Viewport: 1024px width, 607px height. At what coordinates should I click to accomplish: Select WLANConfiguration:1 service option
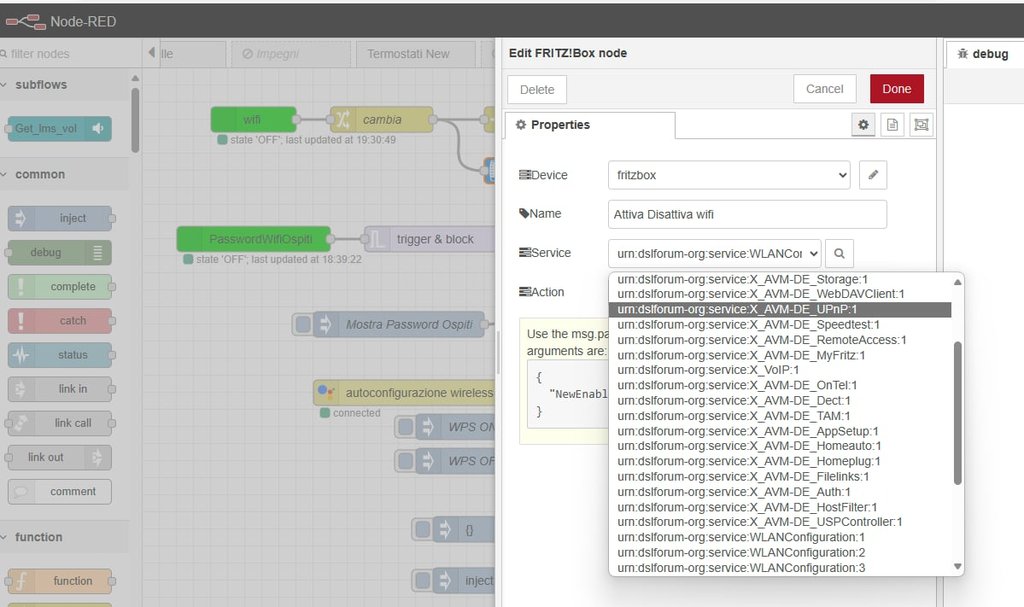coord(780,538)
